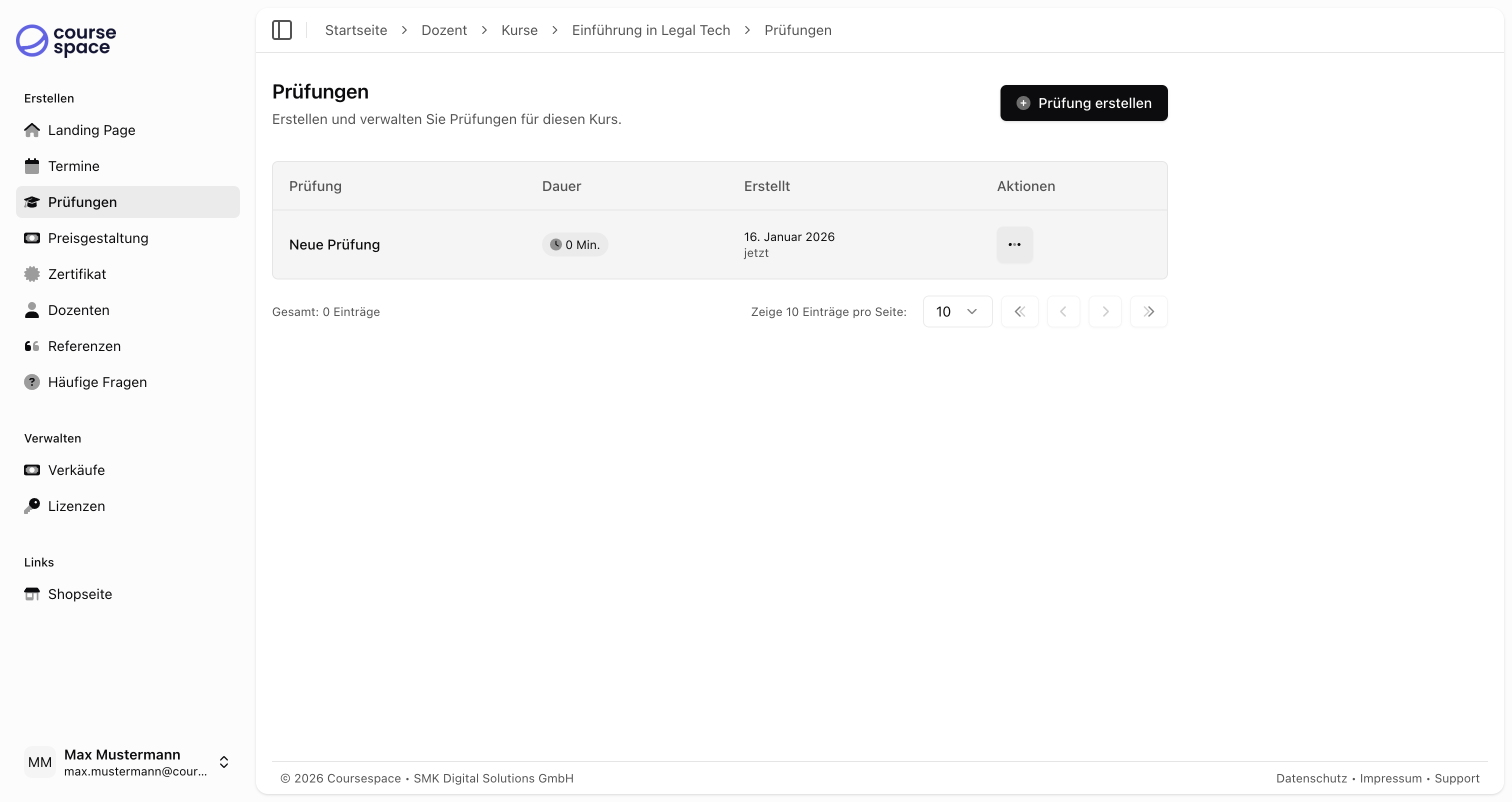Select Preisgestaltung in the sidebar menu
This screenshot has height=802, width=1512.
click(98, 238)
